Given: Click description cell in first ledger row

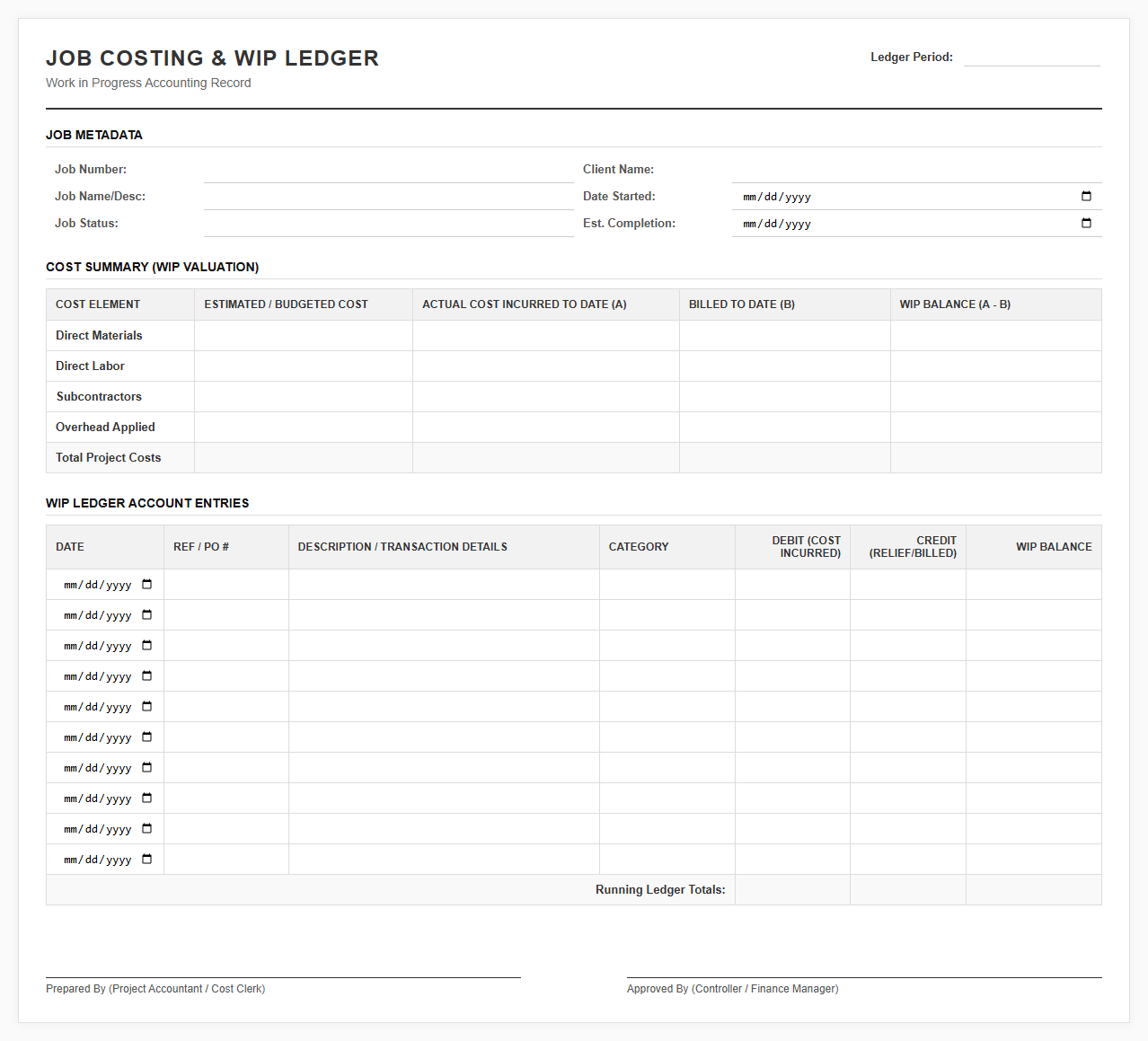Looking at the screenshot, I should (444, 585).
